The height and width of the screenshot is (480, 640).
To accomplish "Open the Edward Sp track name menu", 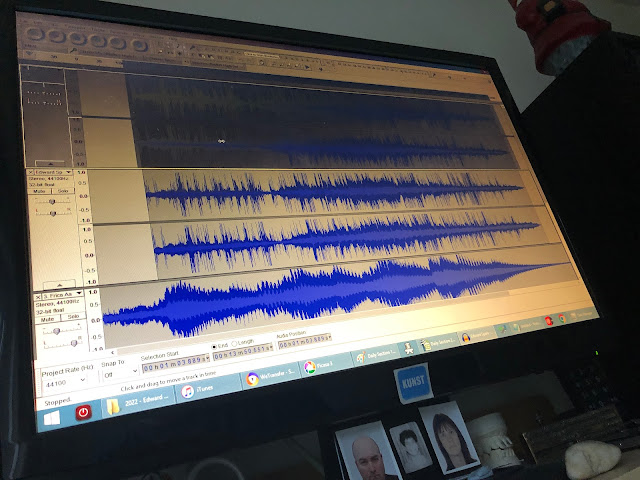I will tap(53, 172).
